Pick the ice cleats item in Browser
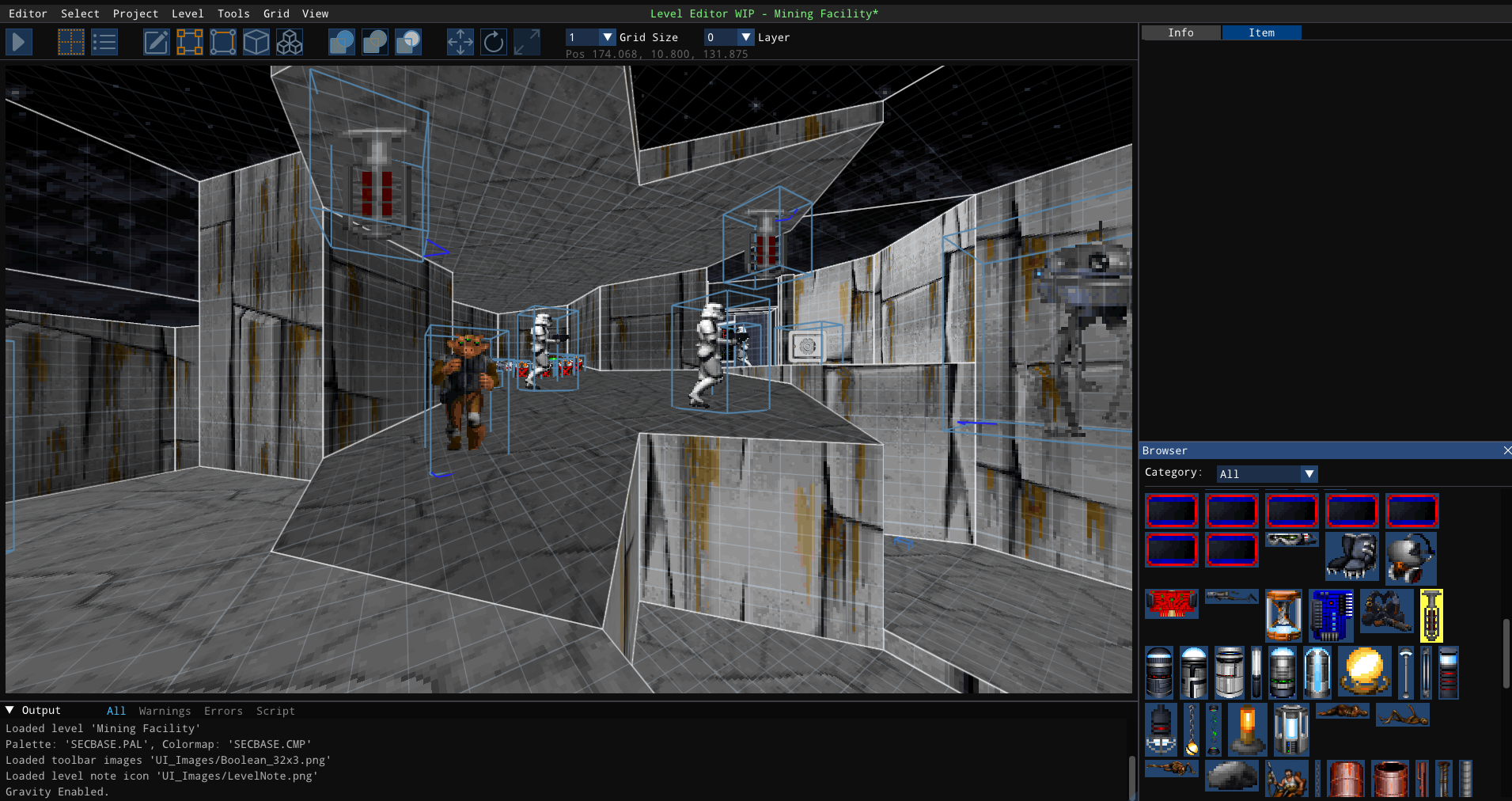 click(x=1352, y=557)
